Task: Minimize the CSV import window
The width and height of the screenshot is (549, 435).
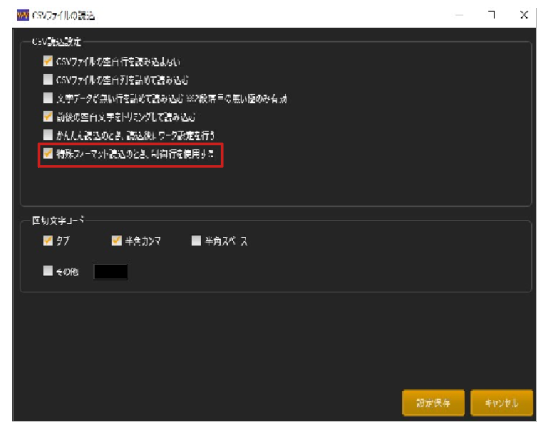Action: pyautogui.click(x=459, y=15)
